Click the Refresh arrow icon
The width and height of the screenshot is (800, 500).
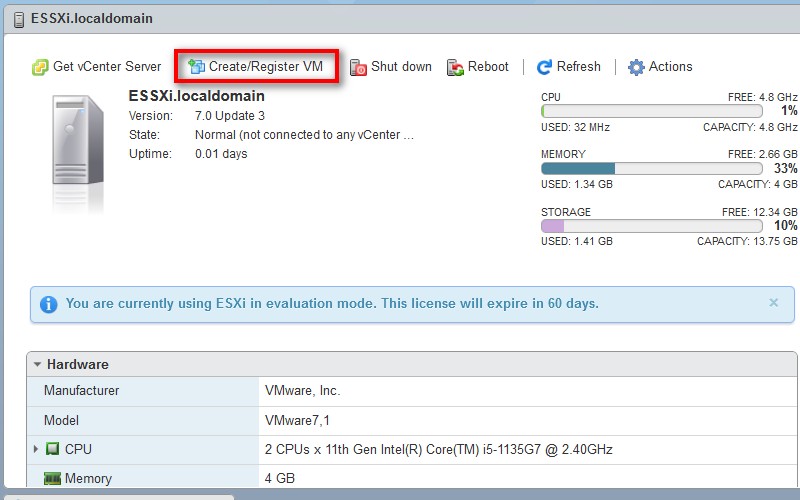tap(544, 67)
